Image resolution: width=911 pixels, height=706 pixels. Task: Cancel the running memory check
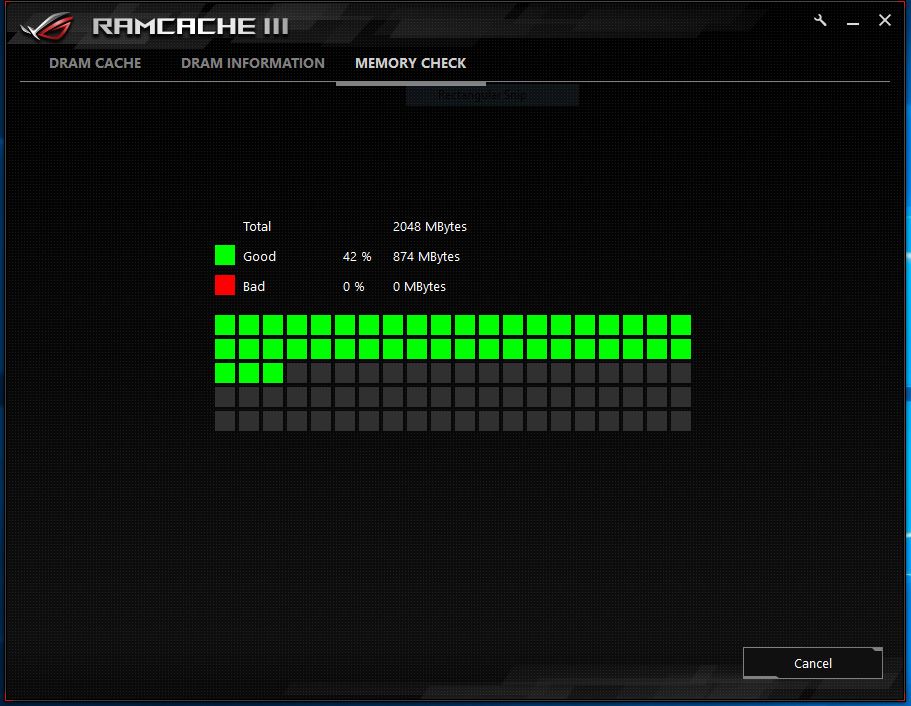[x=813, y=663]
